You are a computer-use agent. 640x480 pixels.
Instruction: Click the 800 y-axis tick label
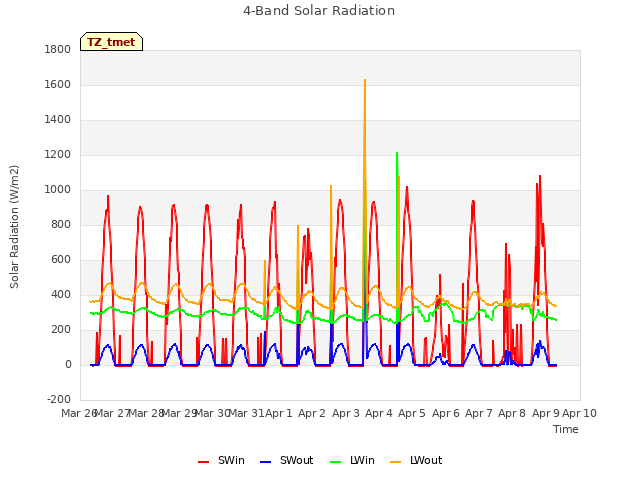(61, 224)
